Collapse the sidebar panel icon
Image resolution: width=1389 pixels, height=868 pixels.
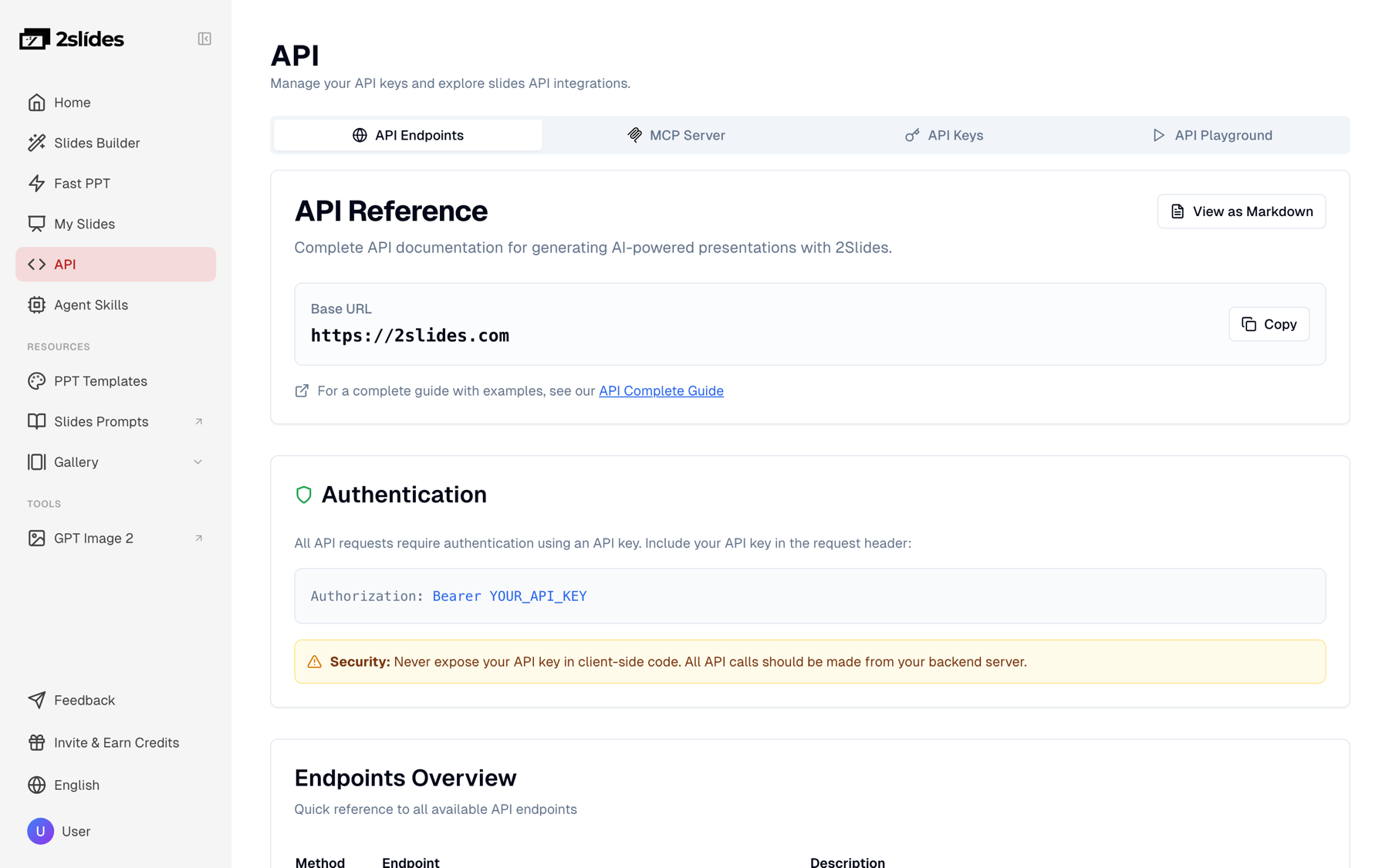coord(204,39)
